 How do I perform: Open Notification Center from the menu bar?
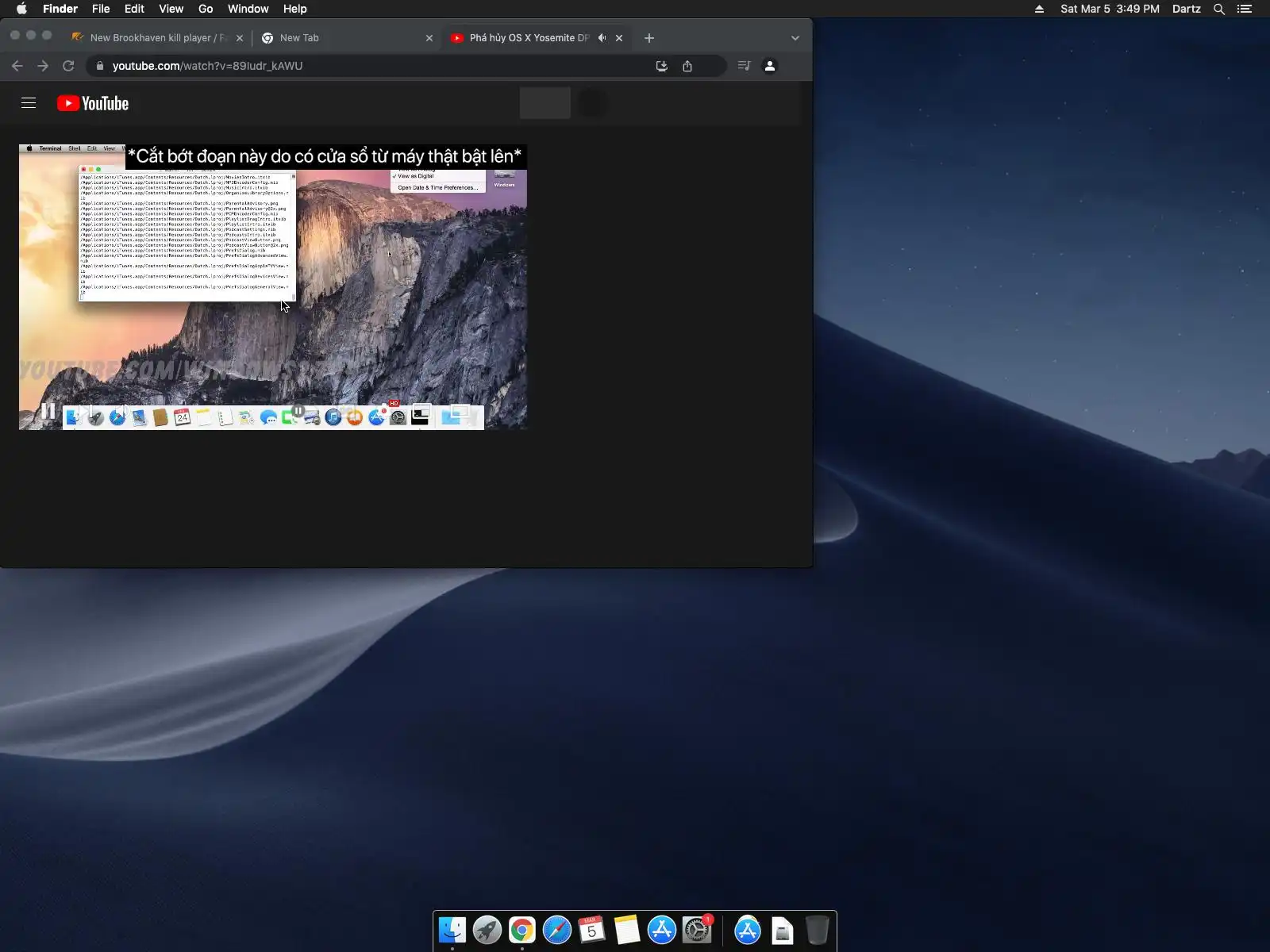(x=1245, y=9)
